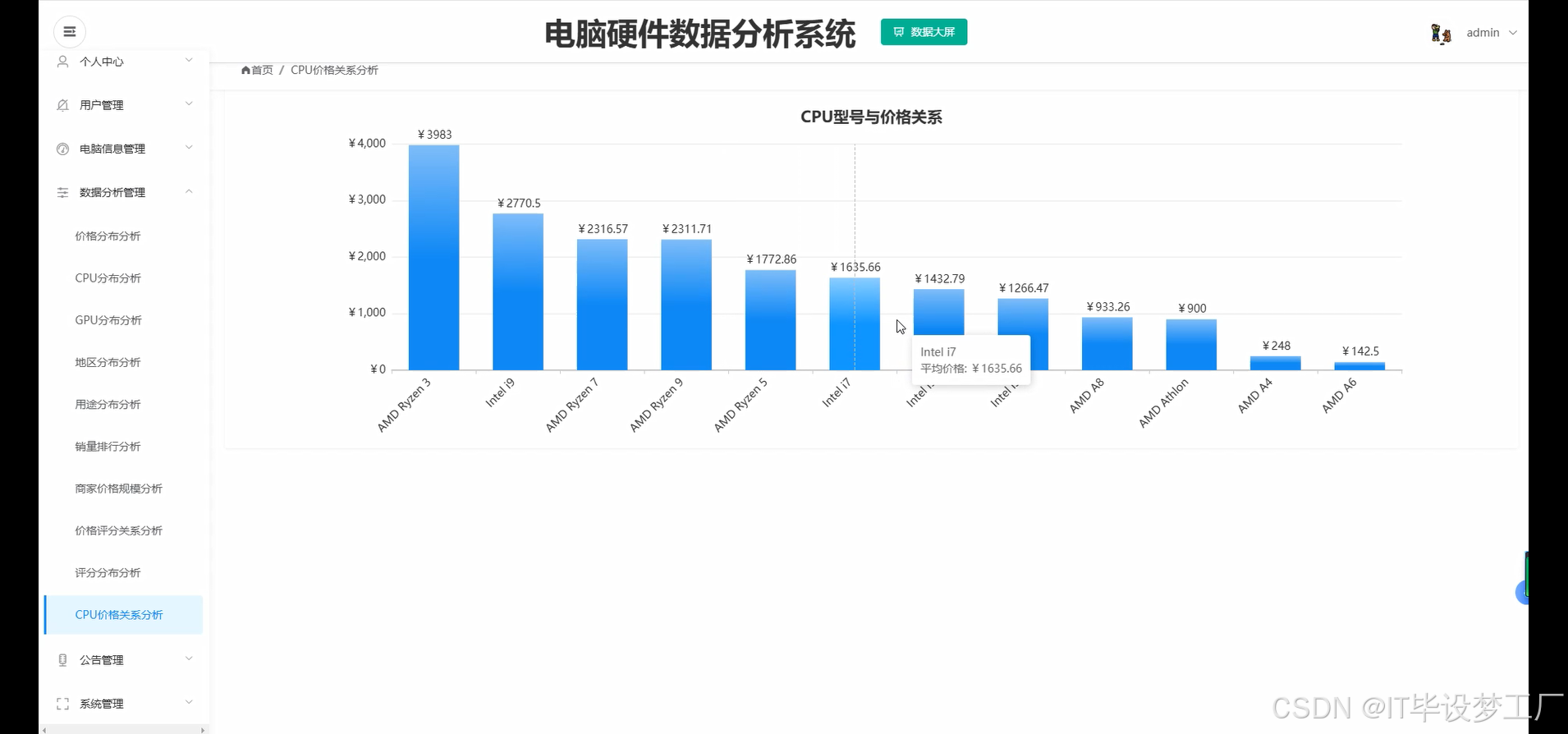Click the AMD Ryzen 5 bar
1568x734 pixels.
pyautogui.click(x=770, y=320)
